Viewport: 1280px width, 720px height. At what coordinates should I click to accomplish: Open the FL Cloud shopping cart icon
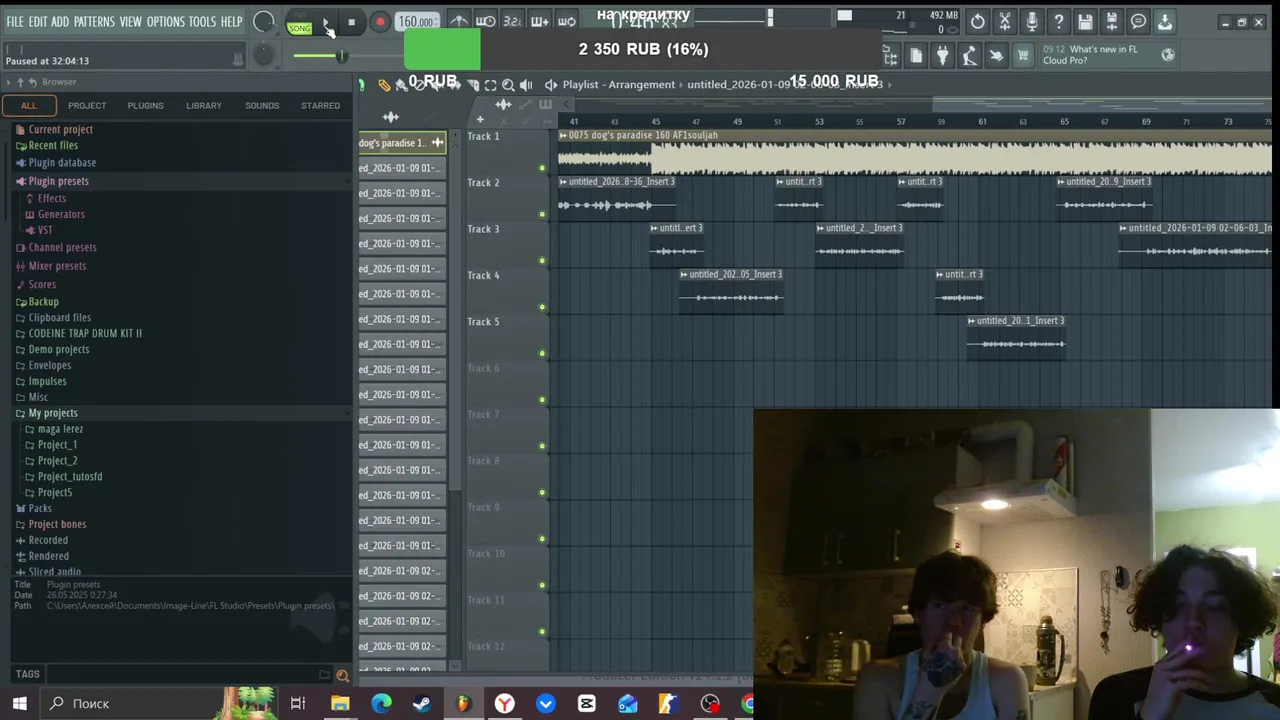(x=1022, y=56)
